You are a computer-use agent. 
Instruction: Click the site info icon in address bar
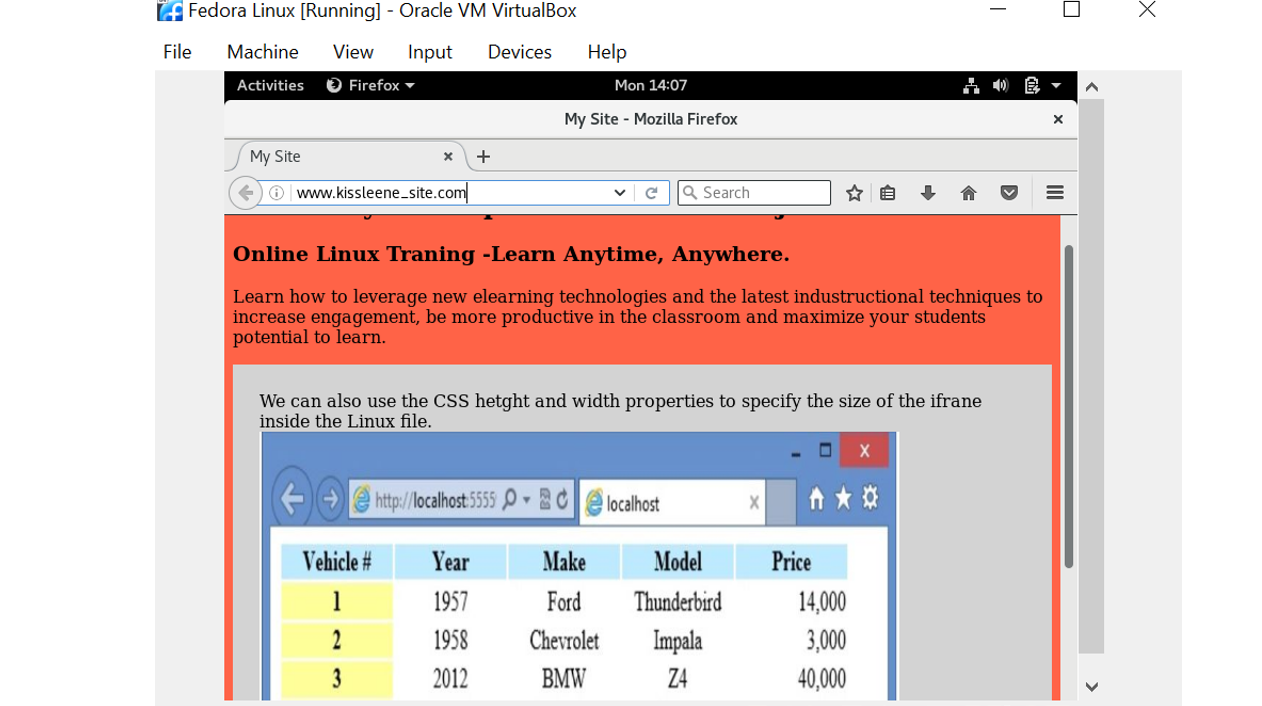click(277, 193)
